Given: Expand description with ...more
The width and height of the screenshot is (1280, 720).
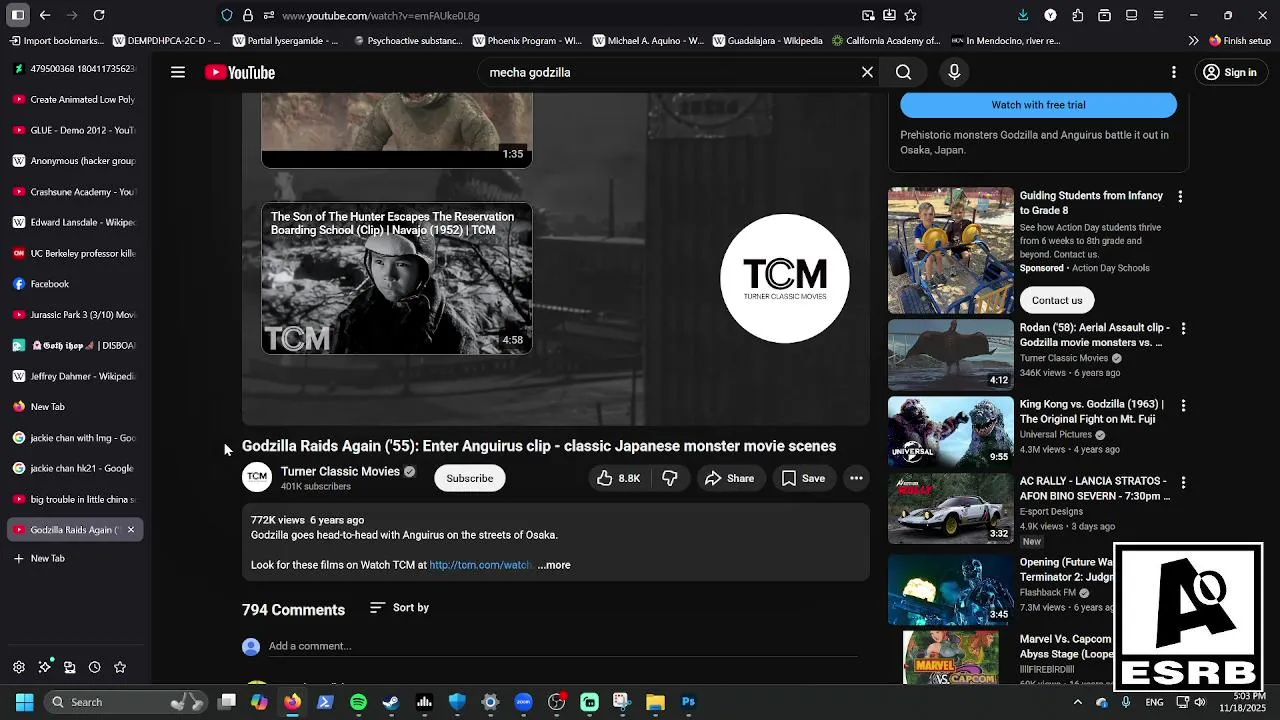Looking at the screenshot, I should pos(554,565).
